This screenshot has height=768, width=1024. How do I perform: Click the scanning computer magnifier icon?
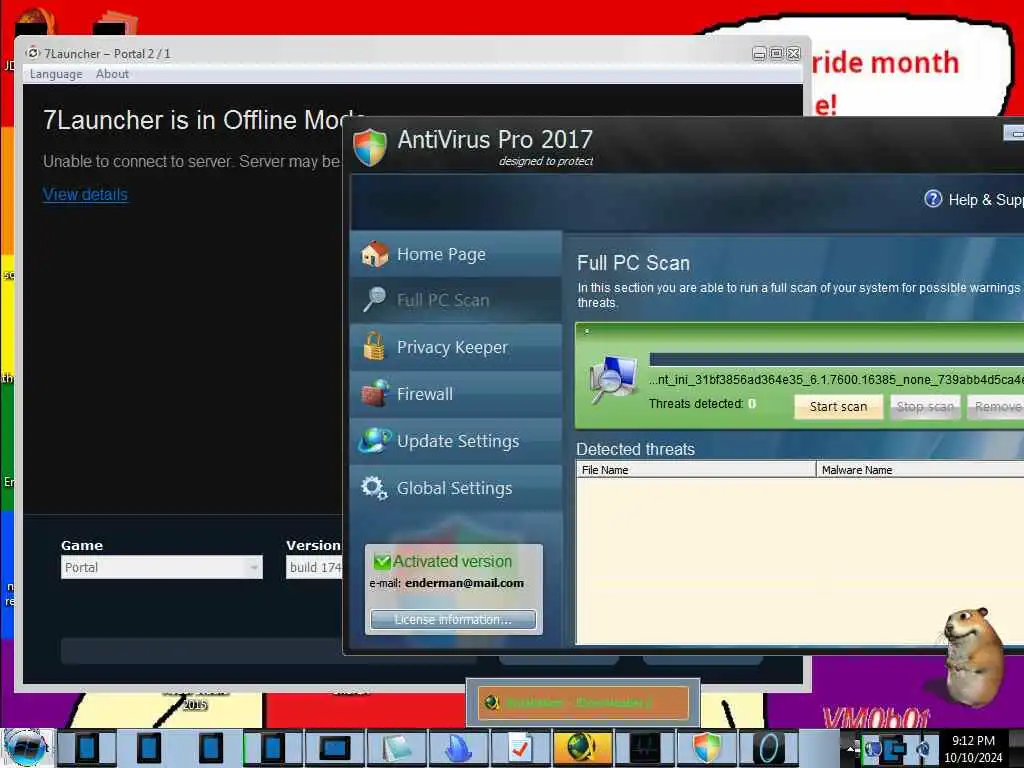click(x=614, y=379)
